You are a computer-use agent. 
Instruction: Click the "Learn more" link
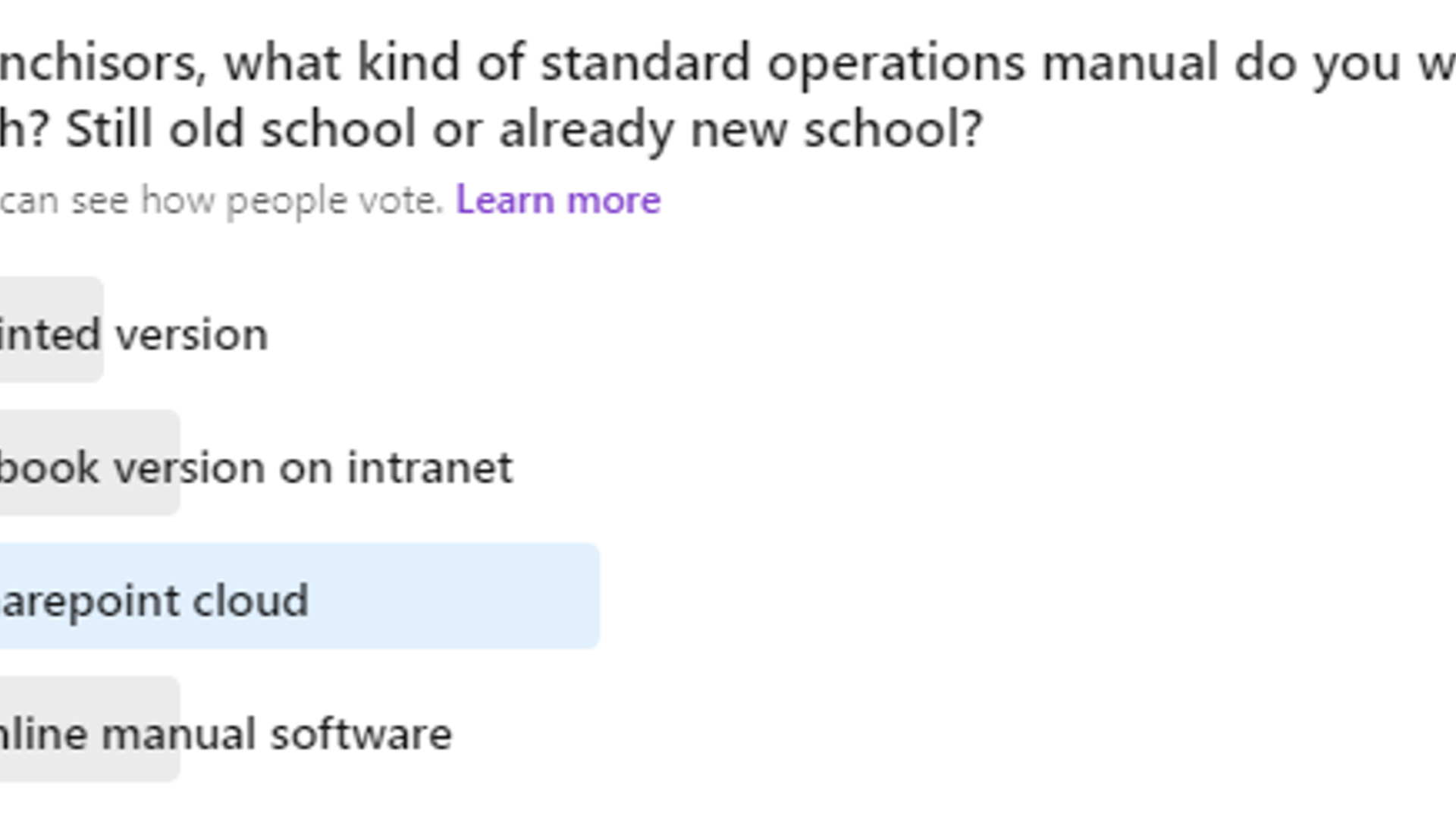[558, 201]
